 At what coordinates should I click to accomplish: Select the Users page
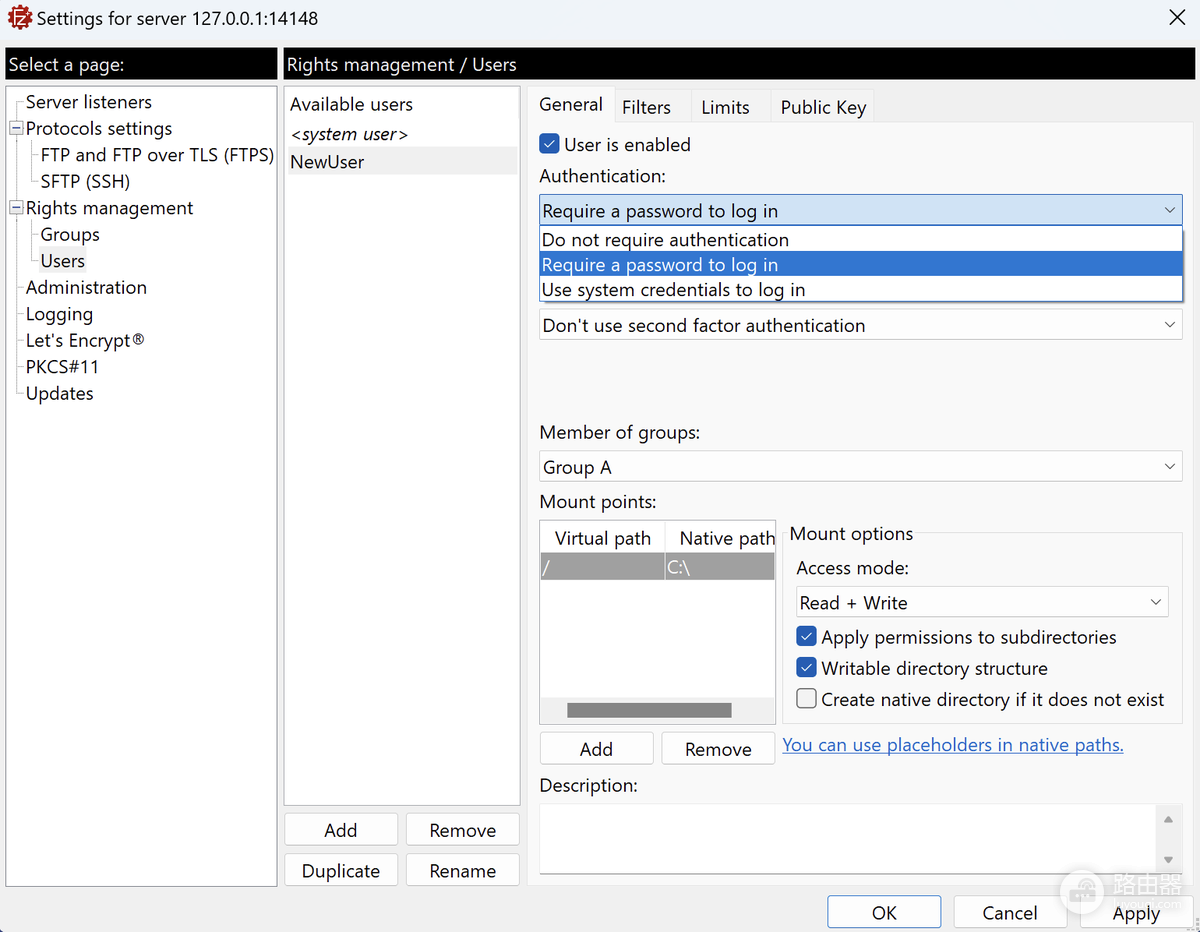pos(63,261)
